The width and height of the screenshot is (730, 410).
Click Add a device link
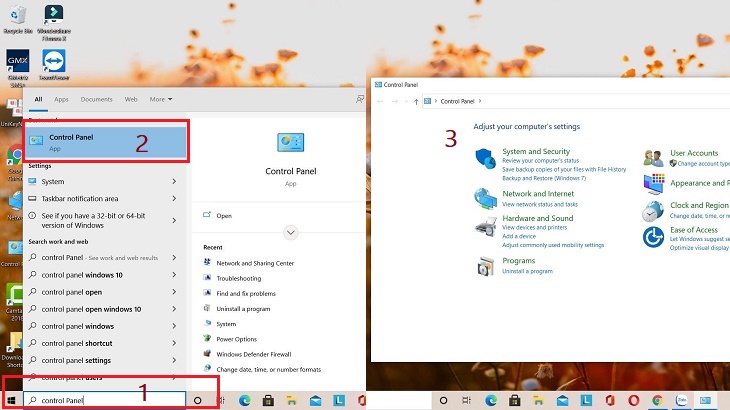pos(519,236)
